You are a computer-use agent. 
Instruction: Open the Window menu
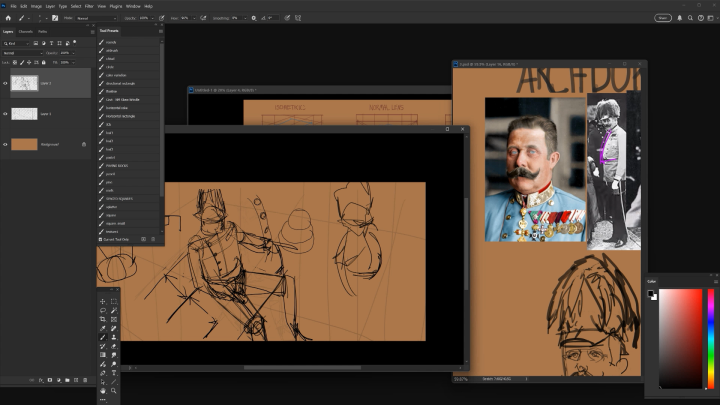coord(133,6)
